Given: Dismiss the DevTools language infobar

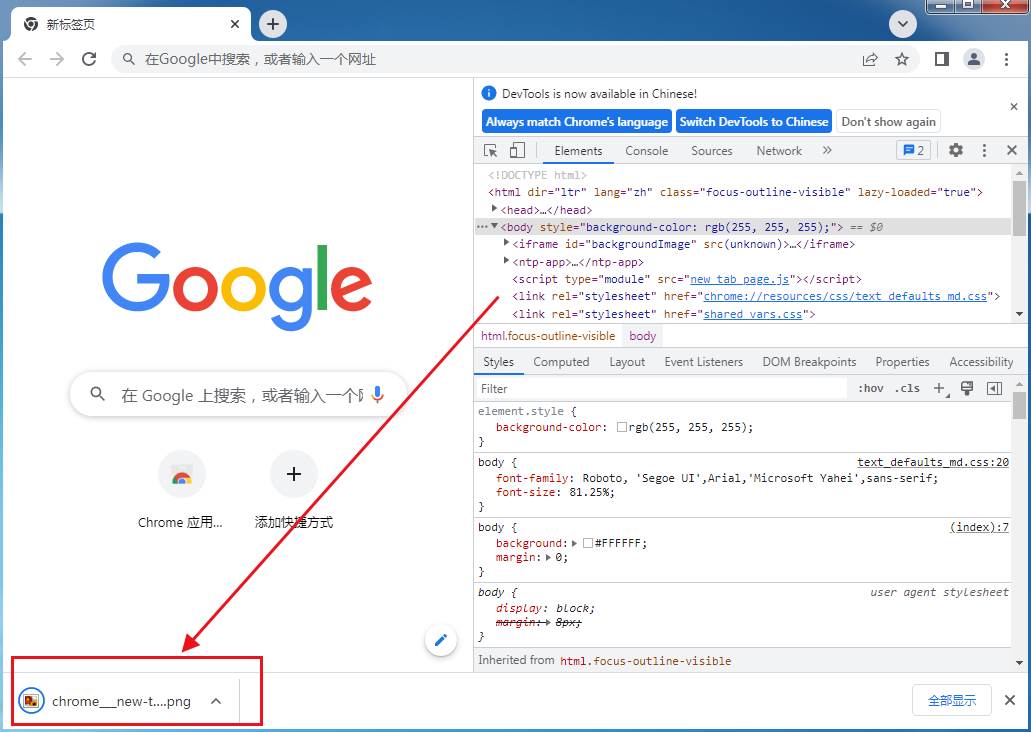Looking at the screenshot, I should (1014, 107).
